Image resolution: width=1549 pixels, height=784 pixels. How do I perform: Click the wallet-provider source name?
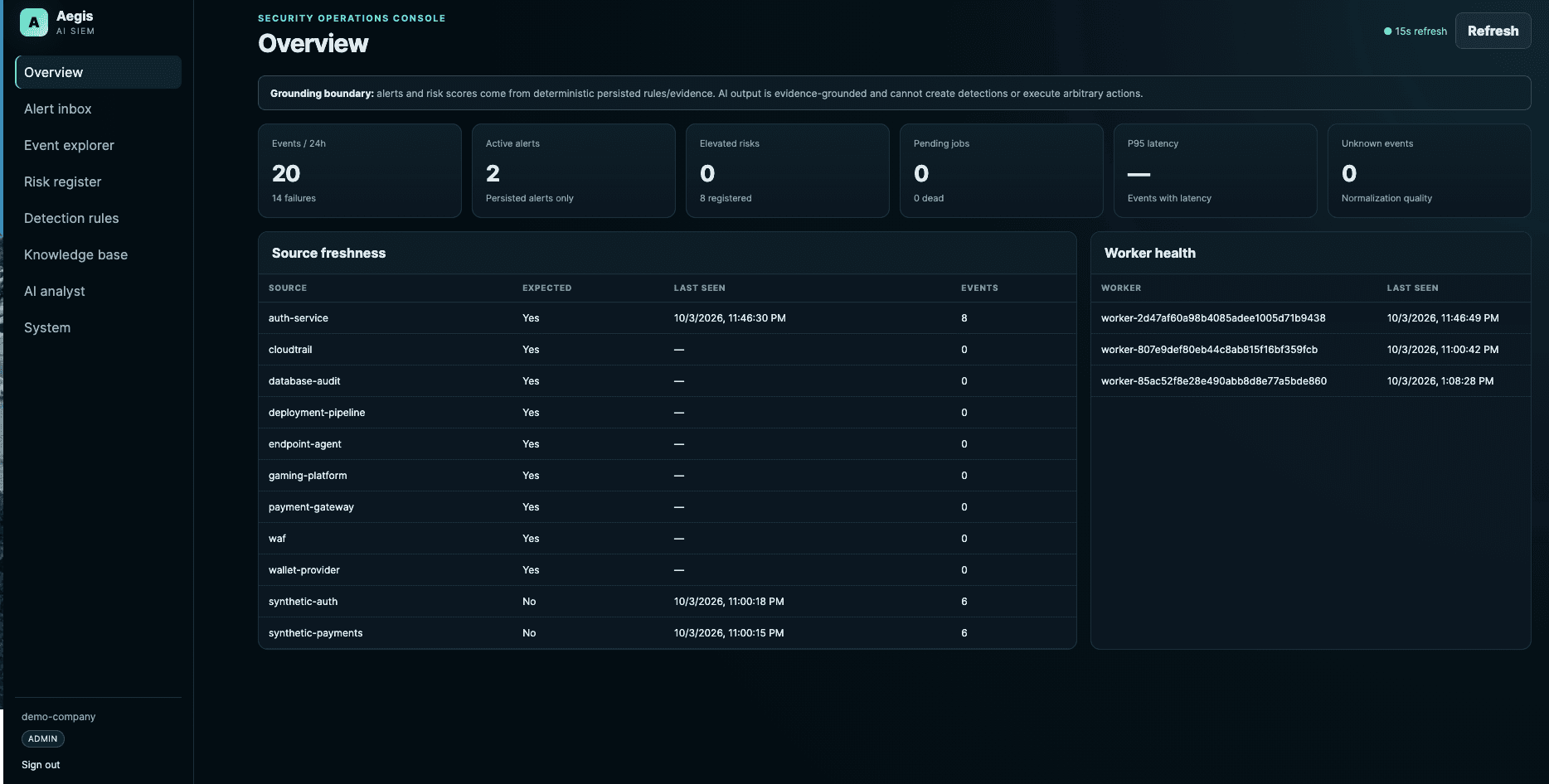click(304, 570)
